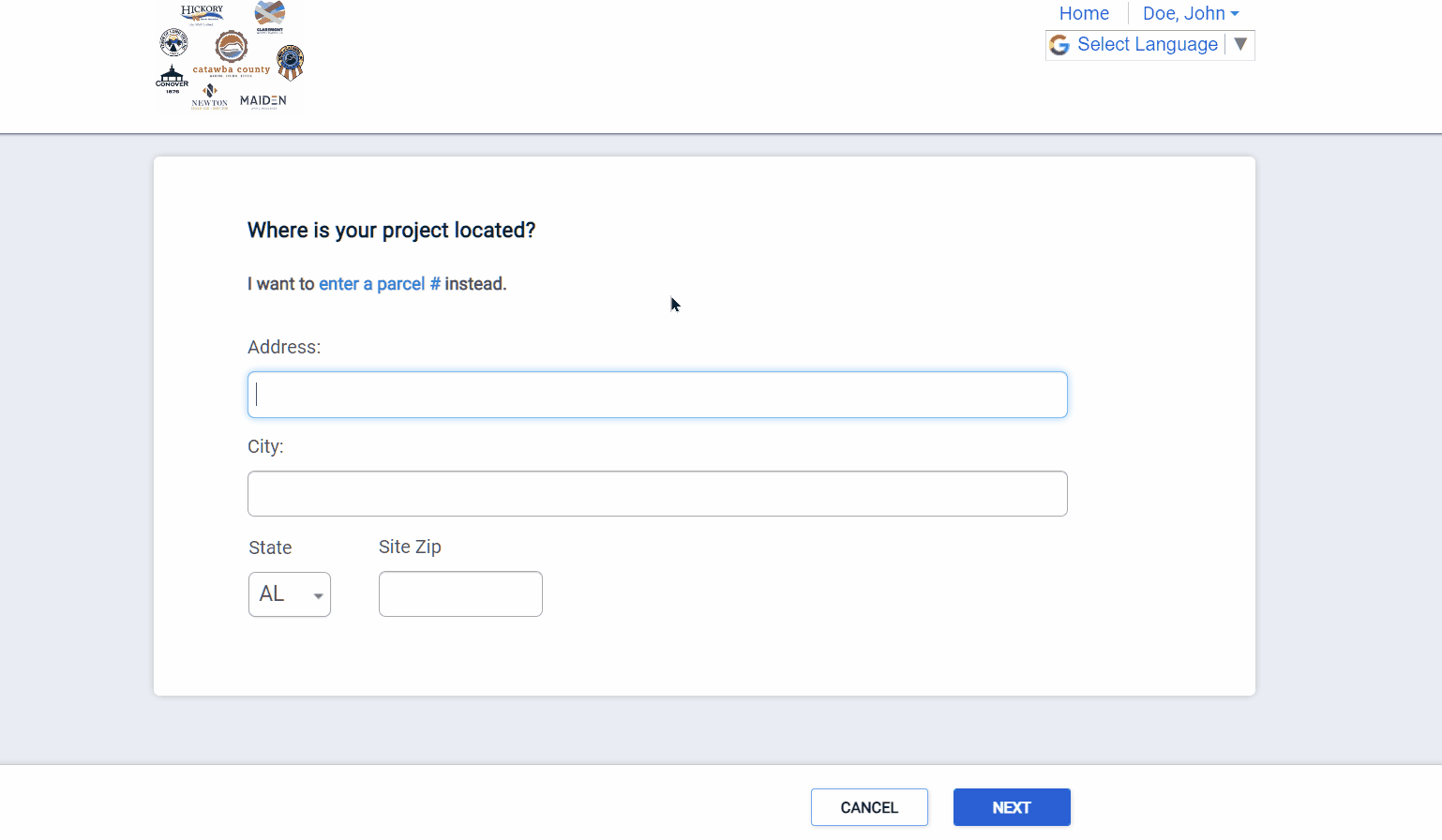1442x840 pixels.
Task: Click the Conover 1876 logo
Action: [x=172, y=79]
